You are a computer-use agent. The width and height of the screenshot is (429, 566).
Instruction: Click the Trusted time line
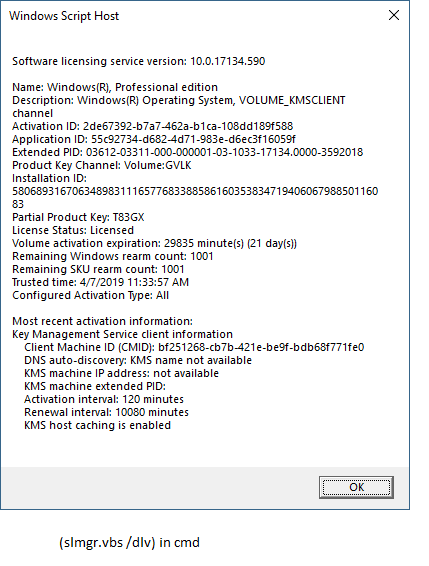(100, 282)
